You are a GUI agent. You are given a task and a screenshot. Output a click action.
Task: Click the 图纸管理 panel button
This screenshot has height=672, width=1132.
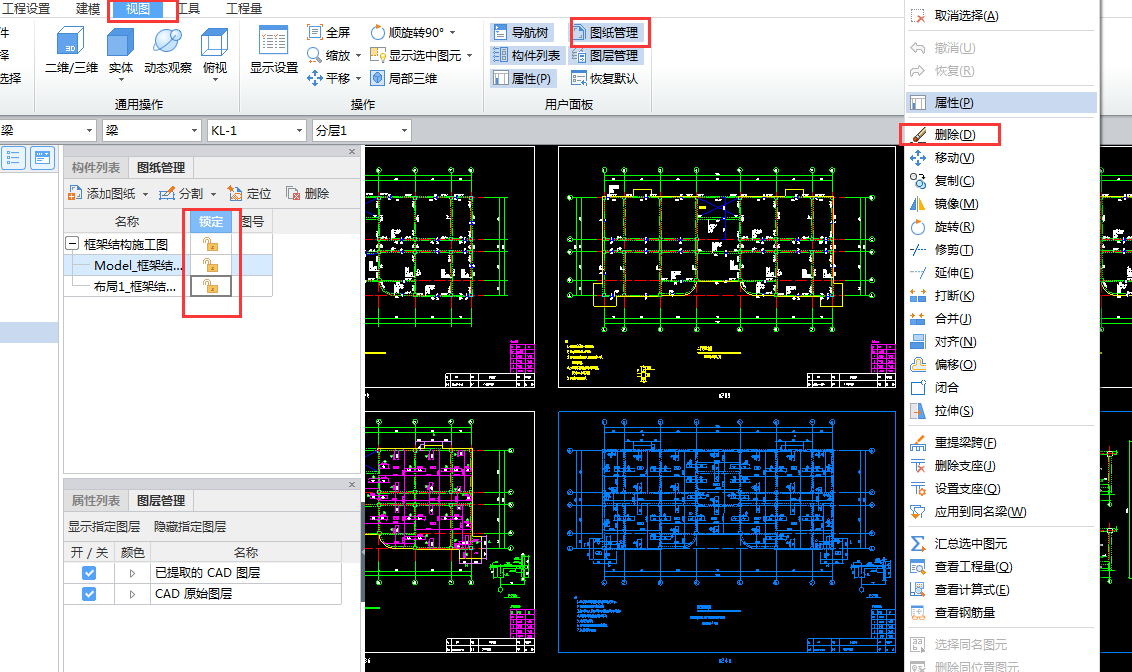click(x=608, y=33)
